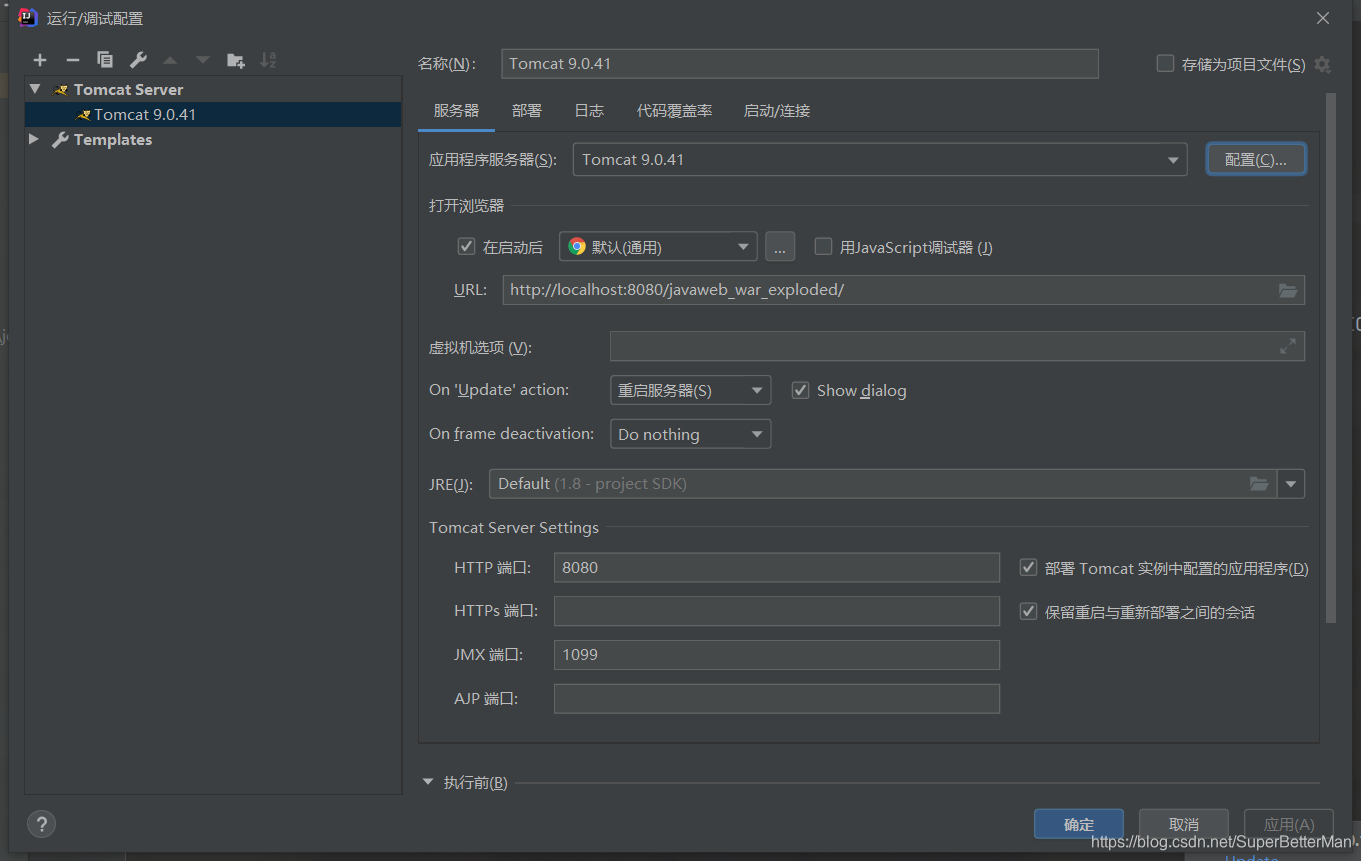Click AJP 端口 input field
This screenshot has width=1361, height=861.
click(x=777, y=699)
